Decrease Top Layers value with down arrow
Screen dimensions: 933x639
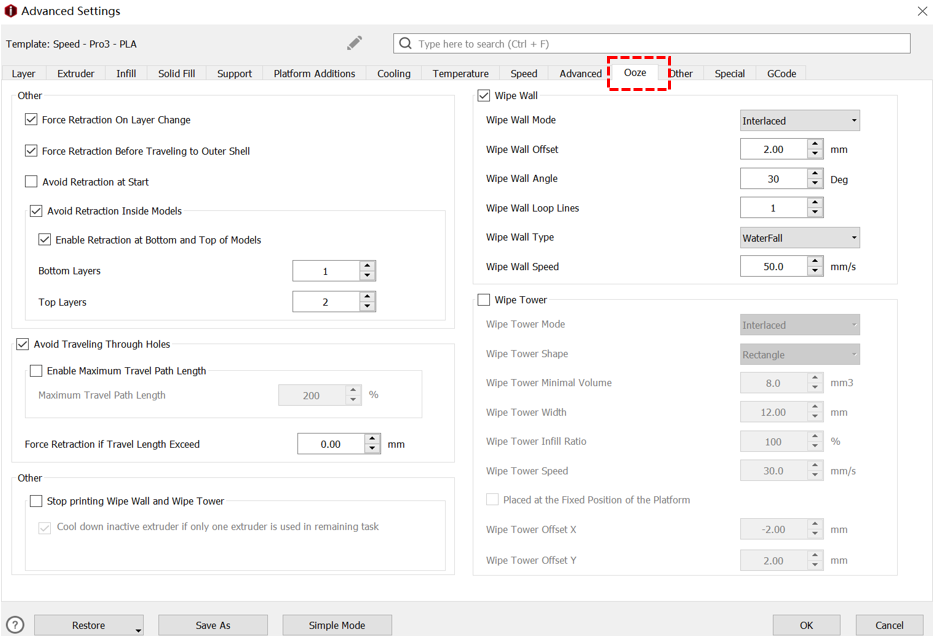pos(367,307)
